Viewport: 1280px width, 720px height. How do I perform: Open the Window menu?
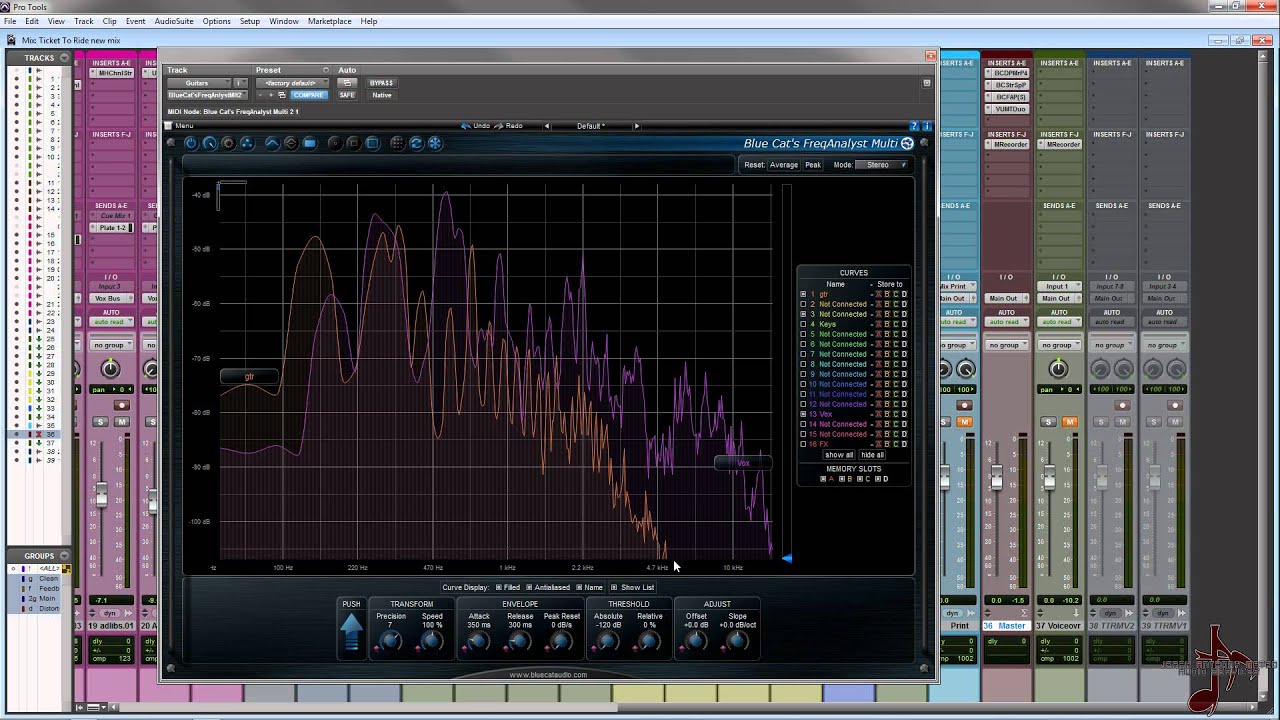284,21
